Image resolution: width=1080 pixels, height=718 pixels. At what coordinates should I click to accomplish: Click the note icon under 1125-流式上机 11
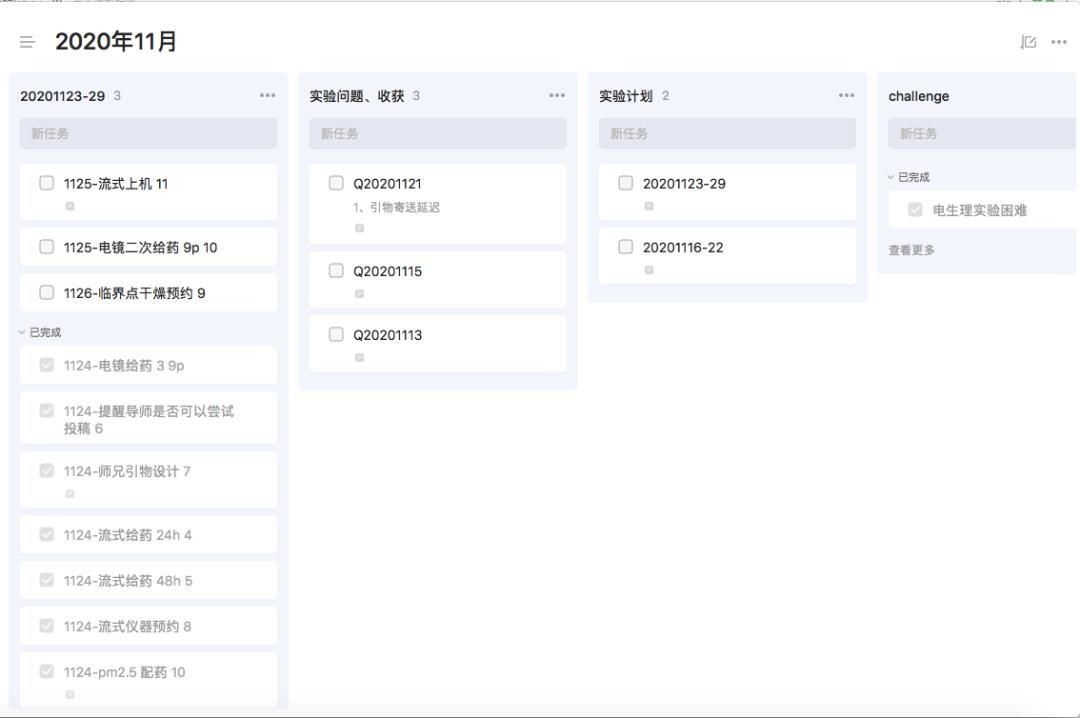tap(70, 206)
